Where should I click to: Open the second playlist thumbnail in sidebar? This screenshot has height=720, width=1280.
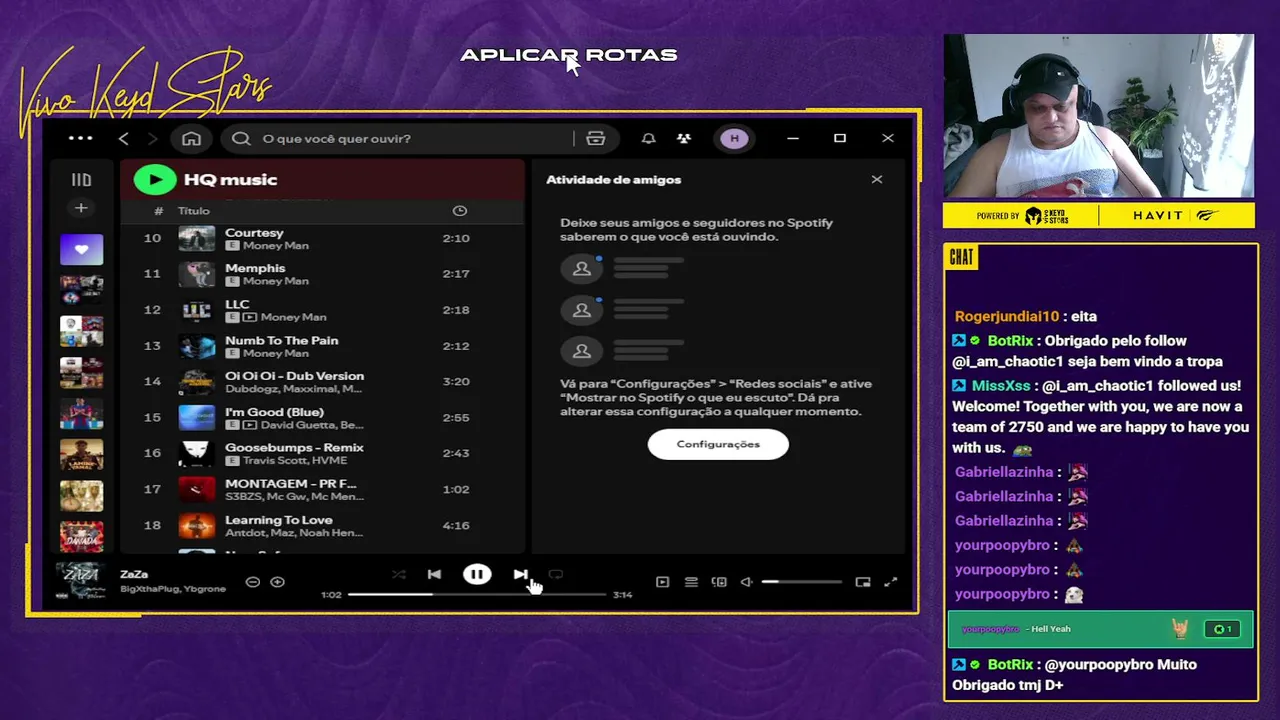pyautogui.click(x=81, y=290)
